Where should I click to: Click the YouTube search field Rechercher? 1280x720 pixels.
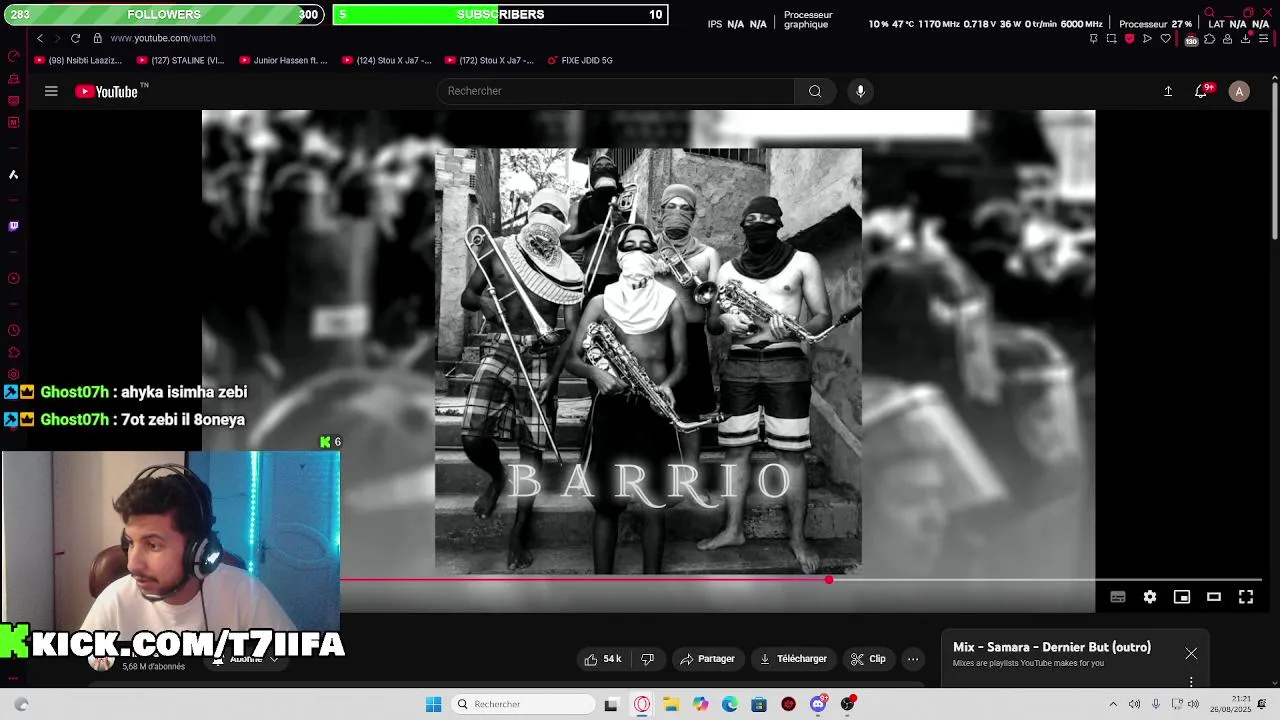615,91
